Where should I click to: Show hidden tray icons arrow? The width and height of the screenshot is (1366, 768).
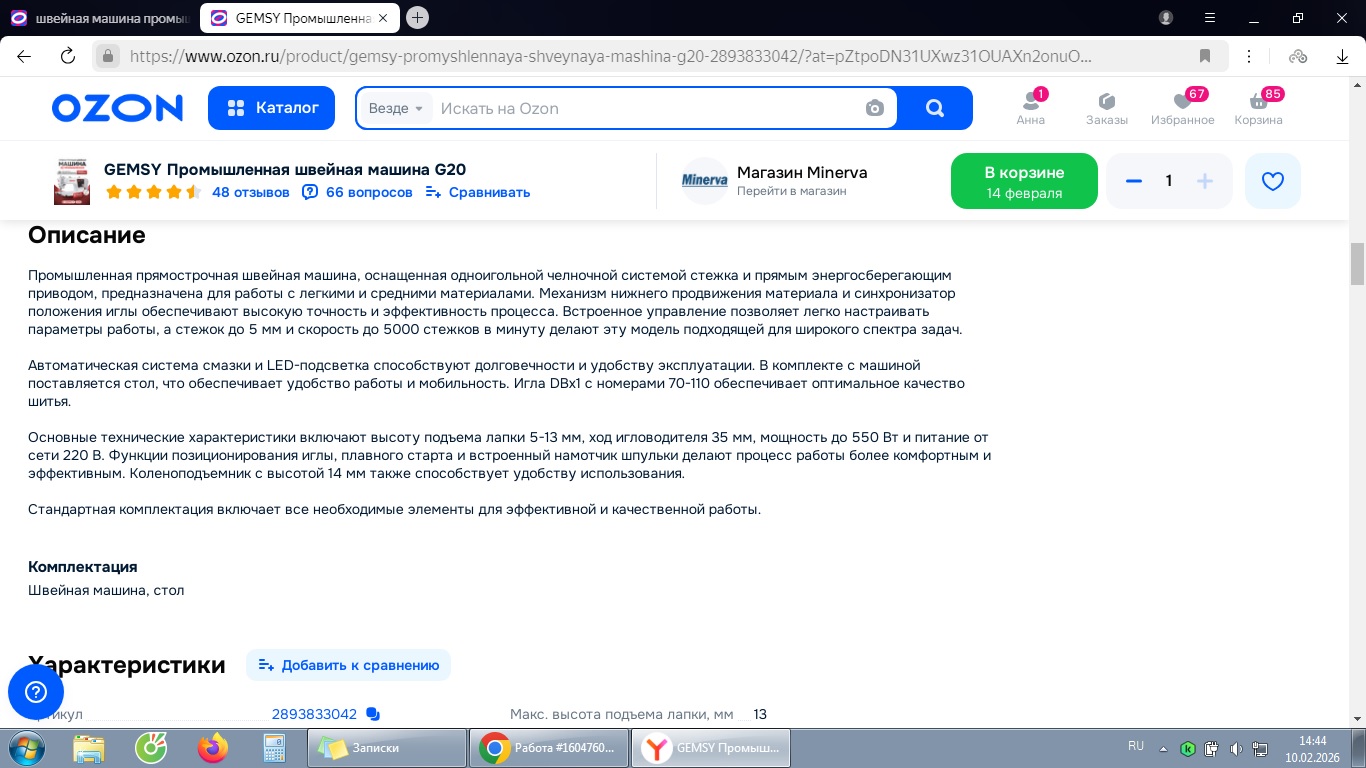(1162, 748)
